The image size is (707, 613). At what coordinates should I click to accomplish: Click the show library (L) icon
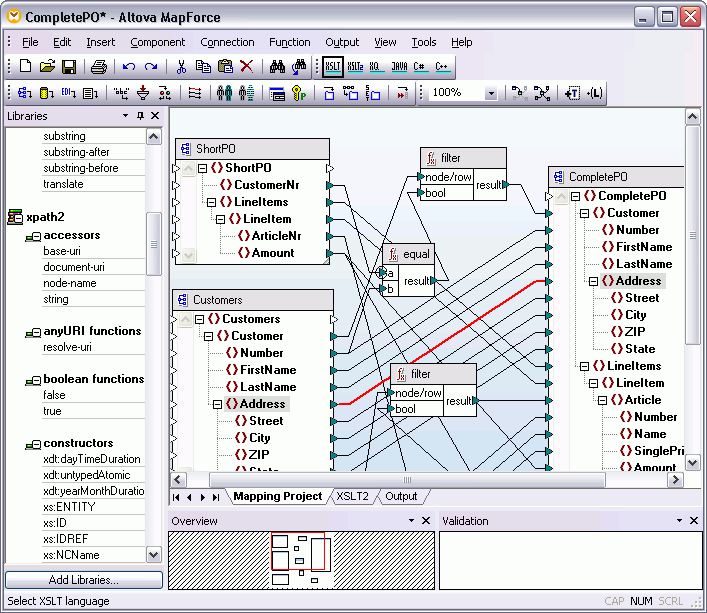pyautogui.click(x=594, y=93)
